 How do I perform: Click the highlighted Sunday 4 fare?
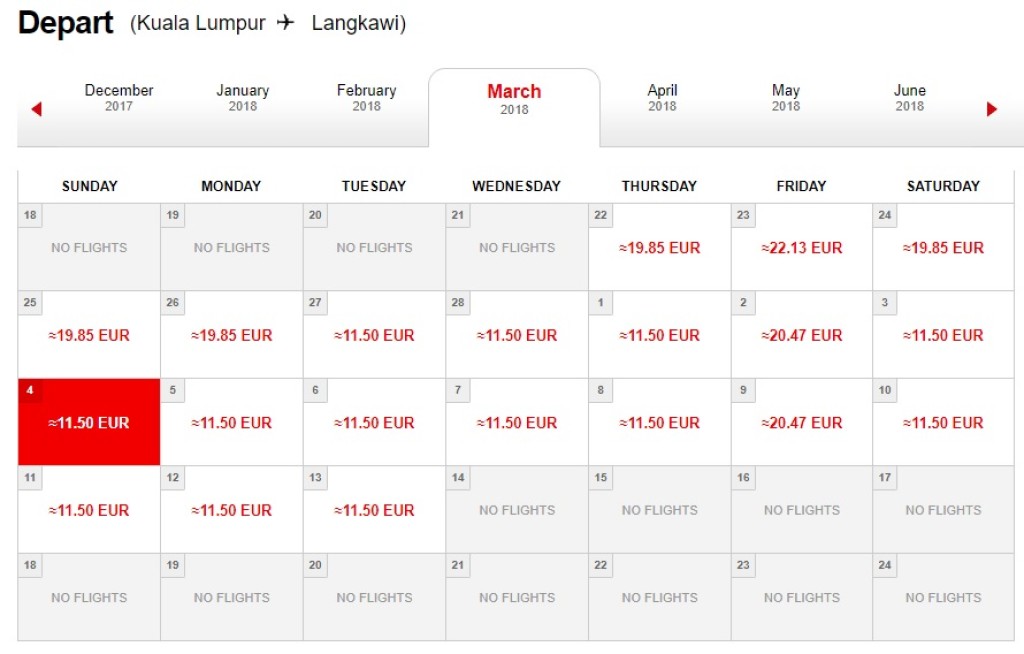click(89, 423)
